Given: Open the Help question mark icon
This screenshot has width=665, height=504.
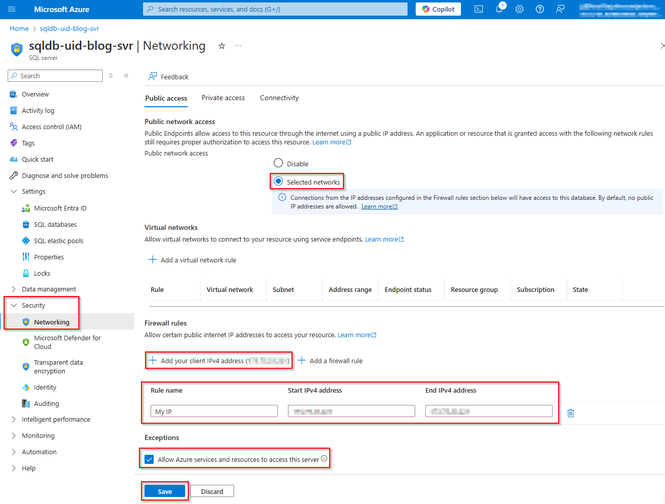Looking at the screenshot, I should tap(539, 9).
